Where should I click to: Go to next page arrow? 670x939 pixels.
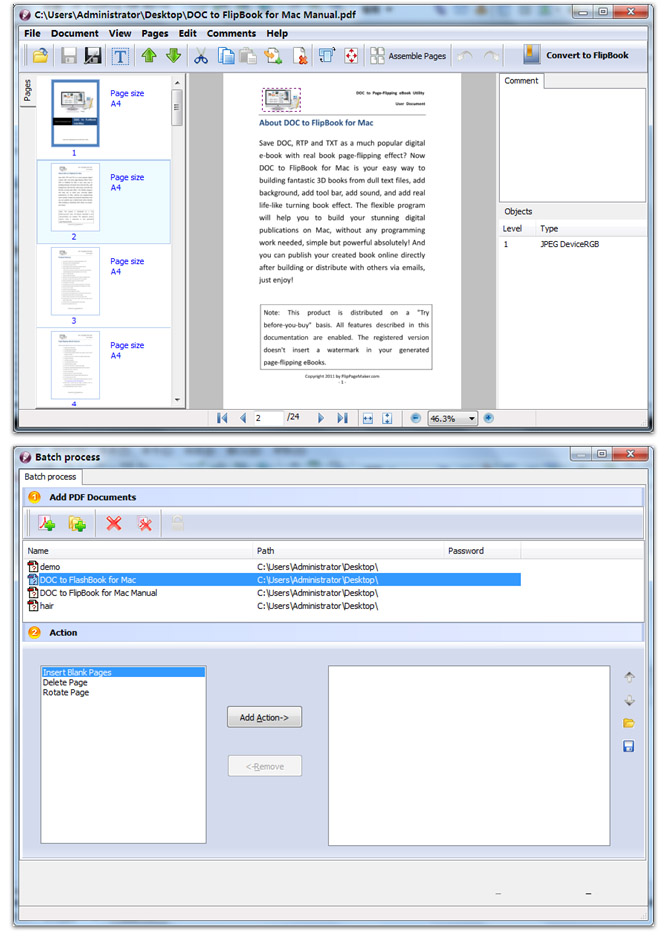tap(321, 418)
